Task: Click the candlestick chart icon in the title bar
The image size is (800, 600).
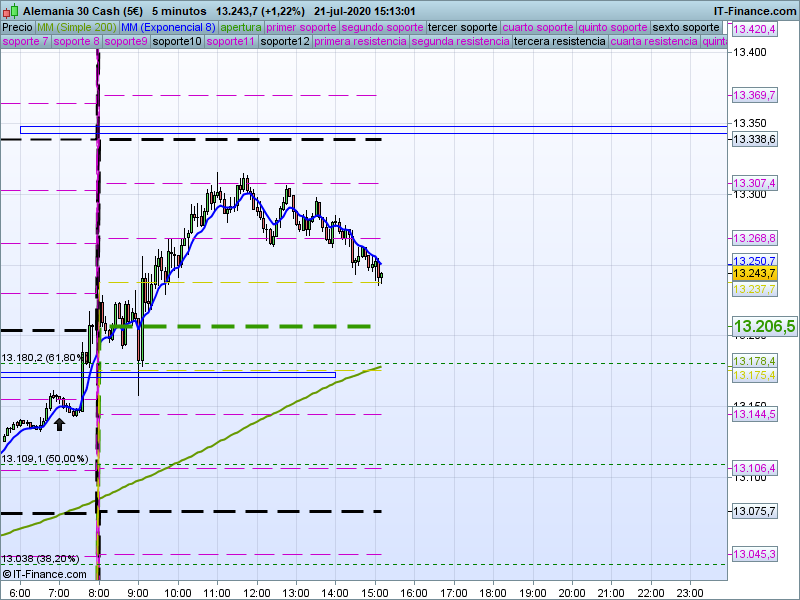Action: click(11, 11)
